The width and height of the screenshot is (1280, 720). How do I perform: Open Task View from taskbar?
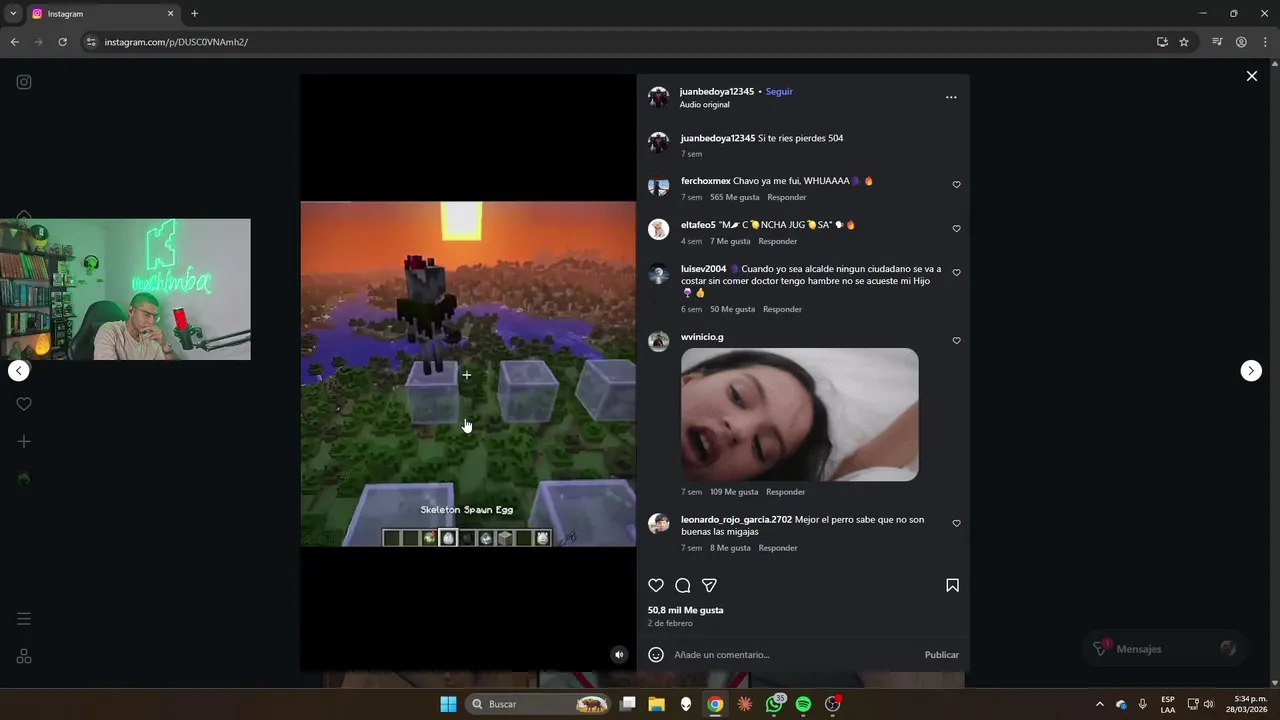tap(627, 704)
